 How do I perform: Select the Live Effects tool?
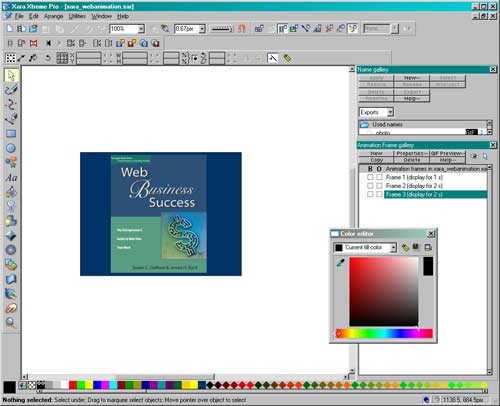point(11,293)
